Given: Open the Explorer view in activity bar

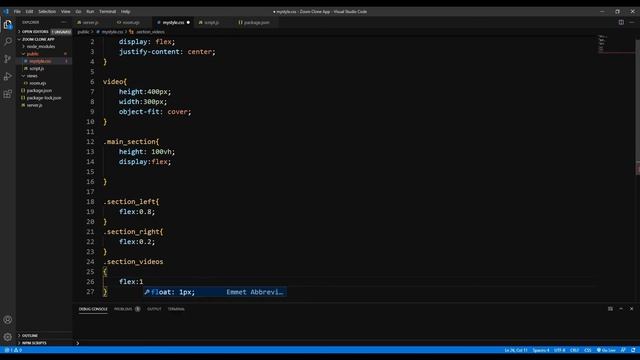Looking at the screenshot, I should (8, 25).
